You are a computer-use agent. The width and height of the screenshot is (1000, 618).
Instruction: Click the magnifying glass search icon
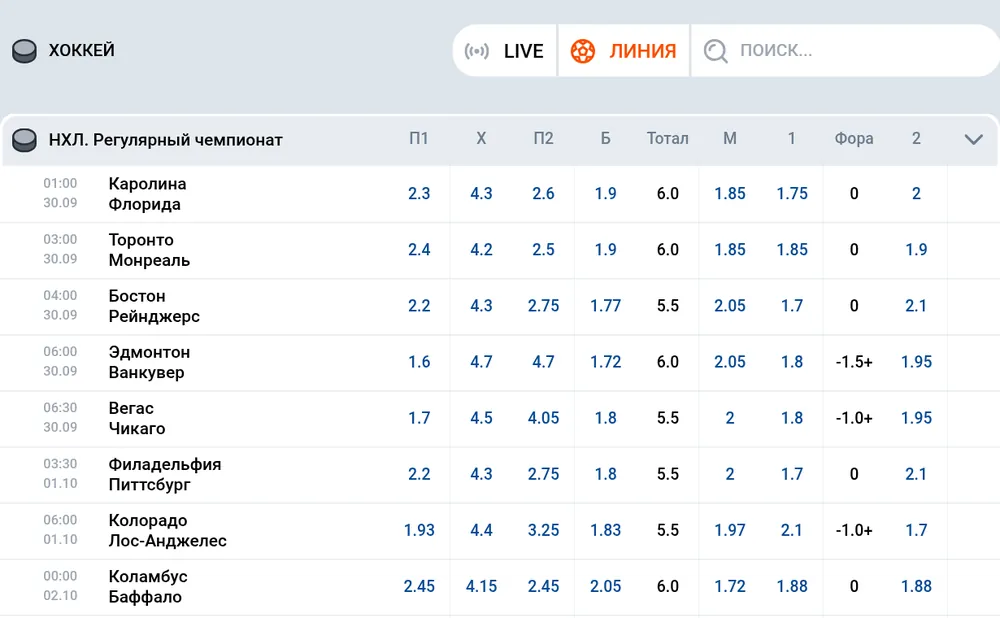tap(716, 51)
